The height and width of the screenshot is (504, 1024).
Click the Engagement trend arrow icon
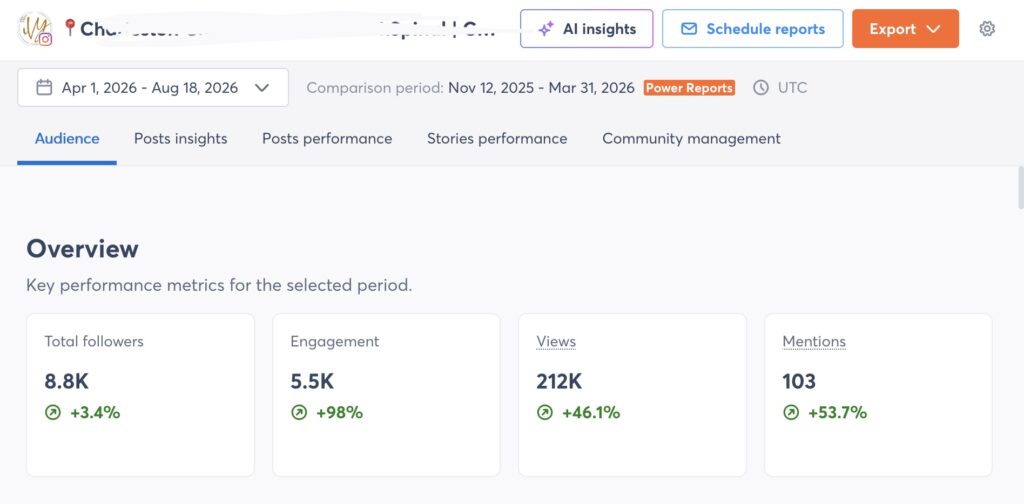tap(299, 413)
